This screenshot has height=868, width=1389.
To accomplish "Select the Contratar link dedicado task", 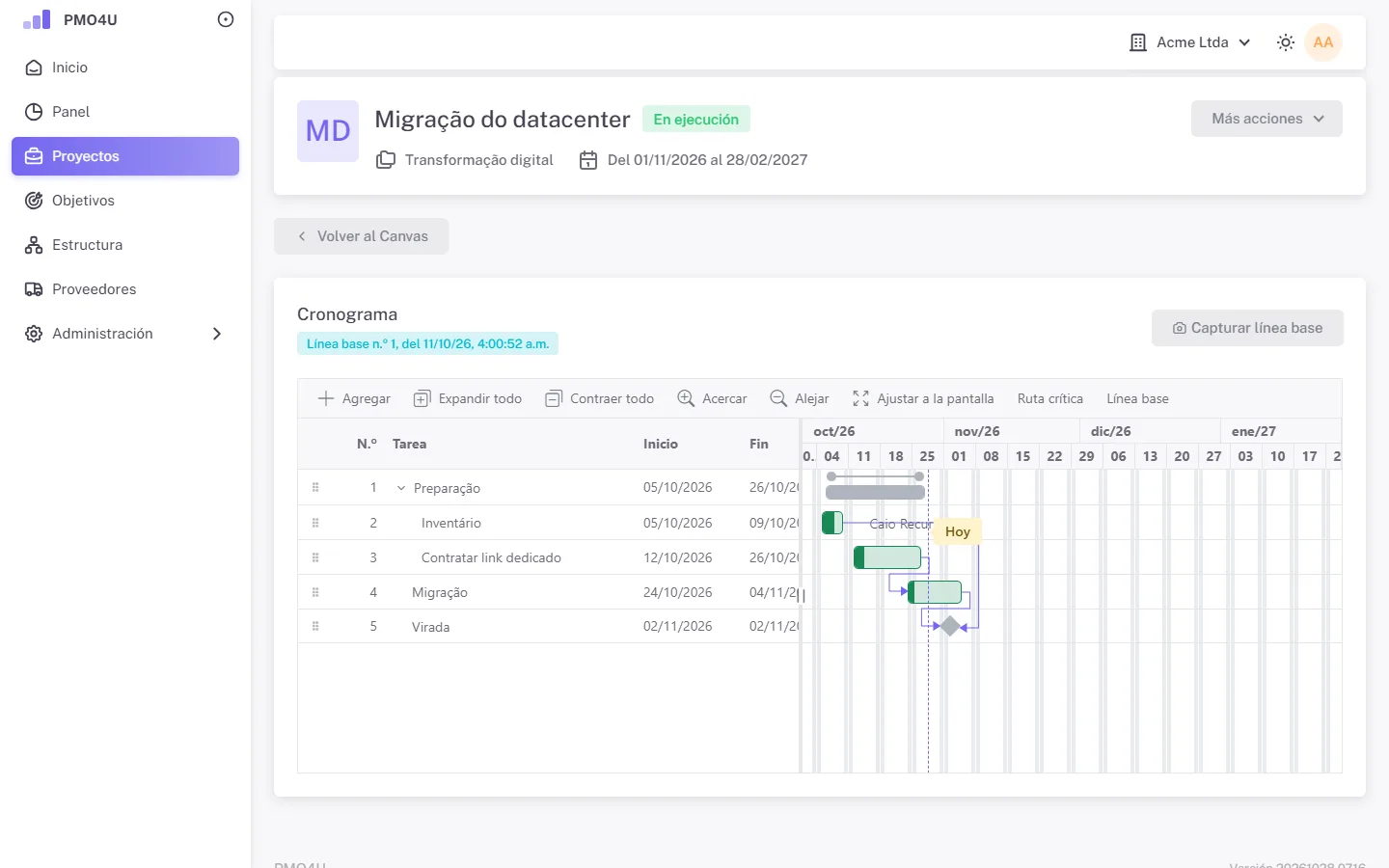I will pyautogui.click(x=491, y=557).
